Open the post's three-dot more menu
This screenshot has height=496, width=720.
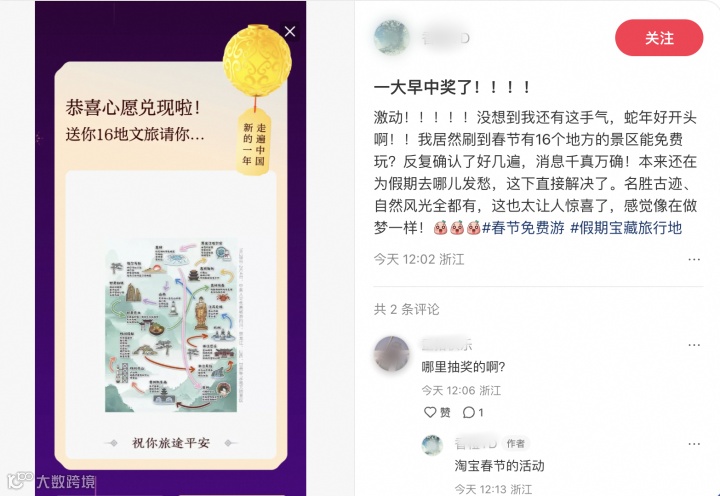click(694, 259)
